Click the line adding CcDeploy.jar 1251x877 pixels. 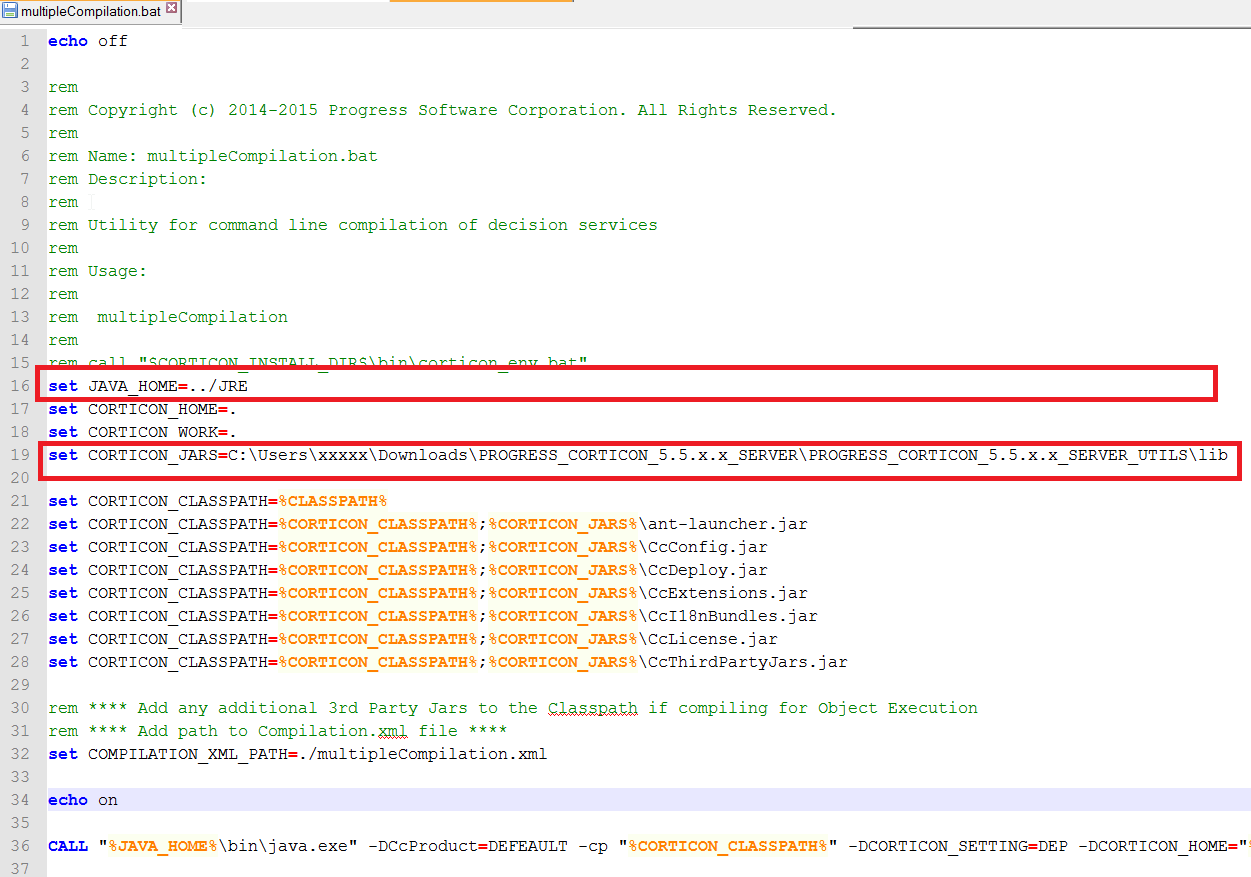coord(408,570)
